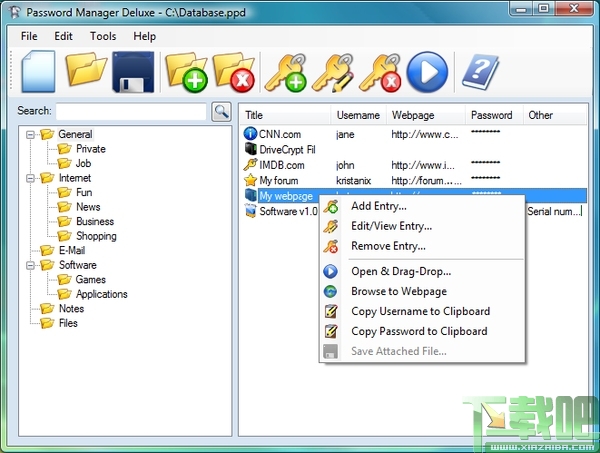
Task: Select the Files folder
Action: pyautogui.click(x=68, y=323)
